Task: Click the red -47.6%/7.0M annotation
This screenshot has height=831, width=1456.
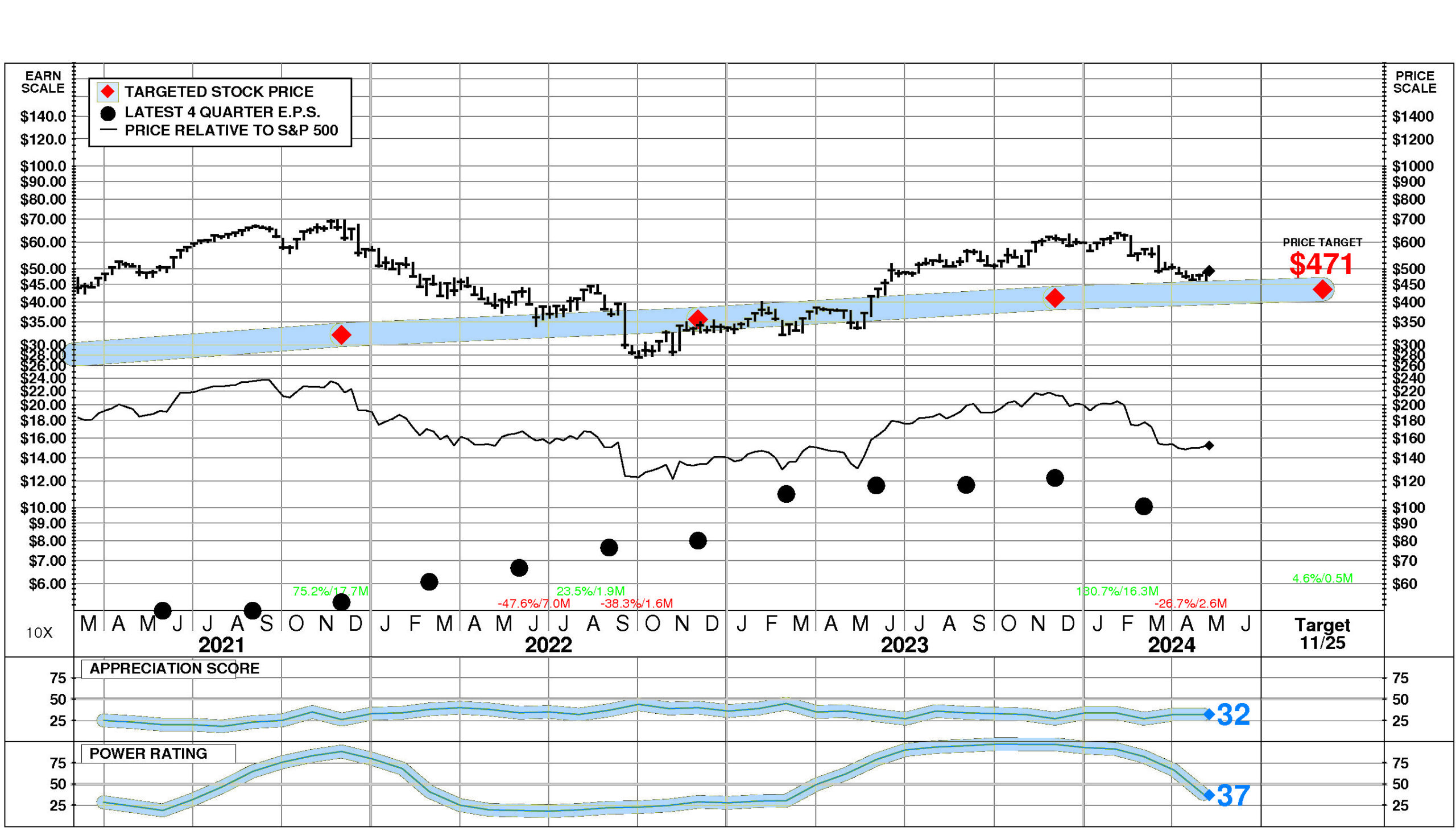Action: pyautogui.click(x=533, y=603)
